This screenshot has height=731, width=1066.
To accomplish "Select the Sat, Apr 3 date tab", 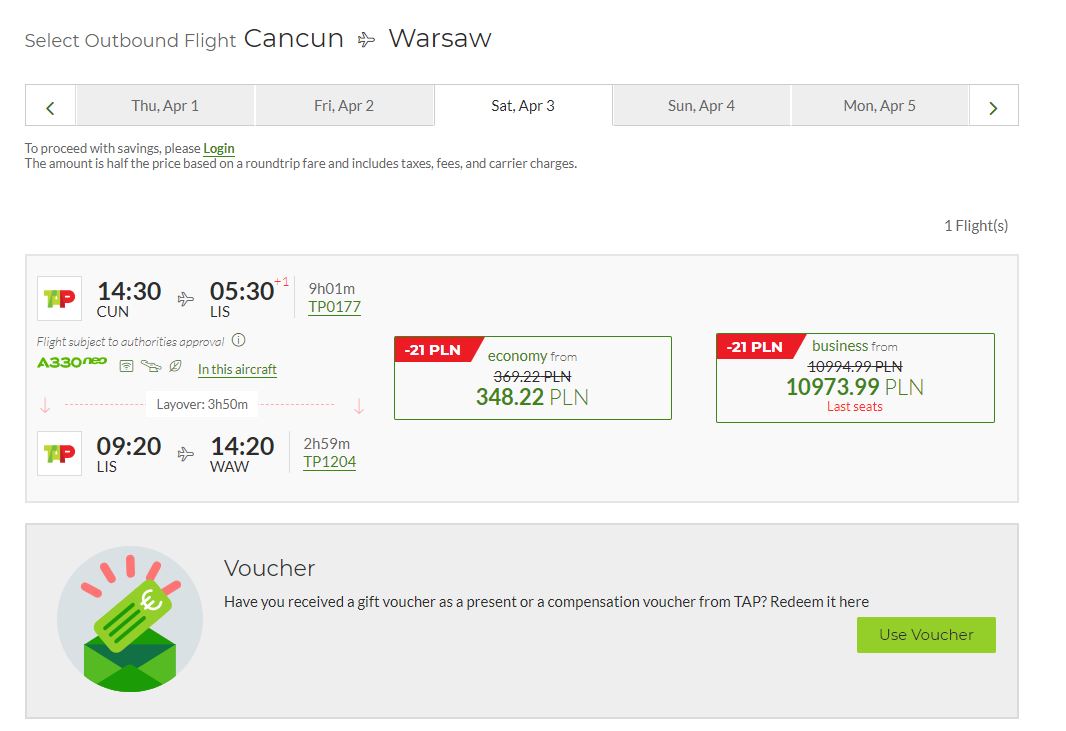I will pyautogui.click(x=523, y=106).
